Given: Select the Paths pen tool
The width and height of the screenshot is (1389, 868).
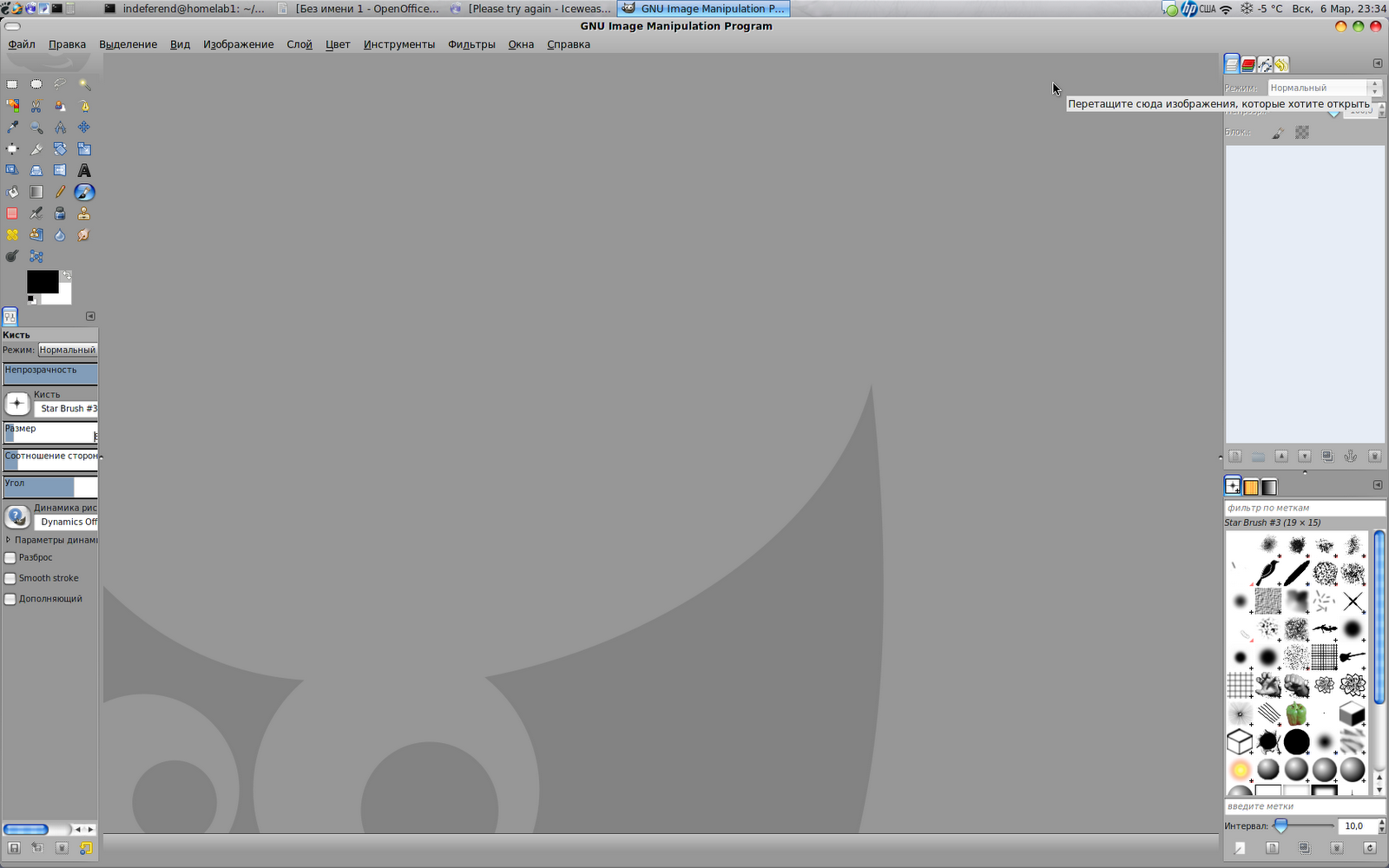Looking at the screenshot, I should point(84,106).
